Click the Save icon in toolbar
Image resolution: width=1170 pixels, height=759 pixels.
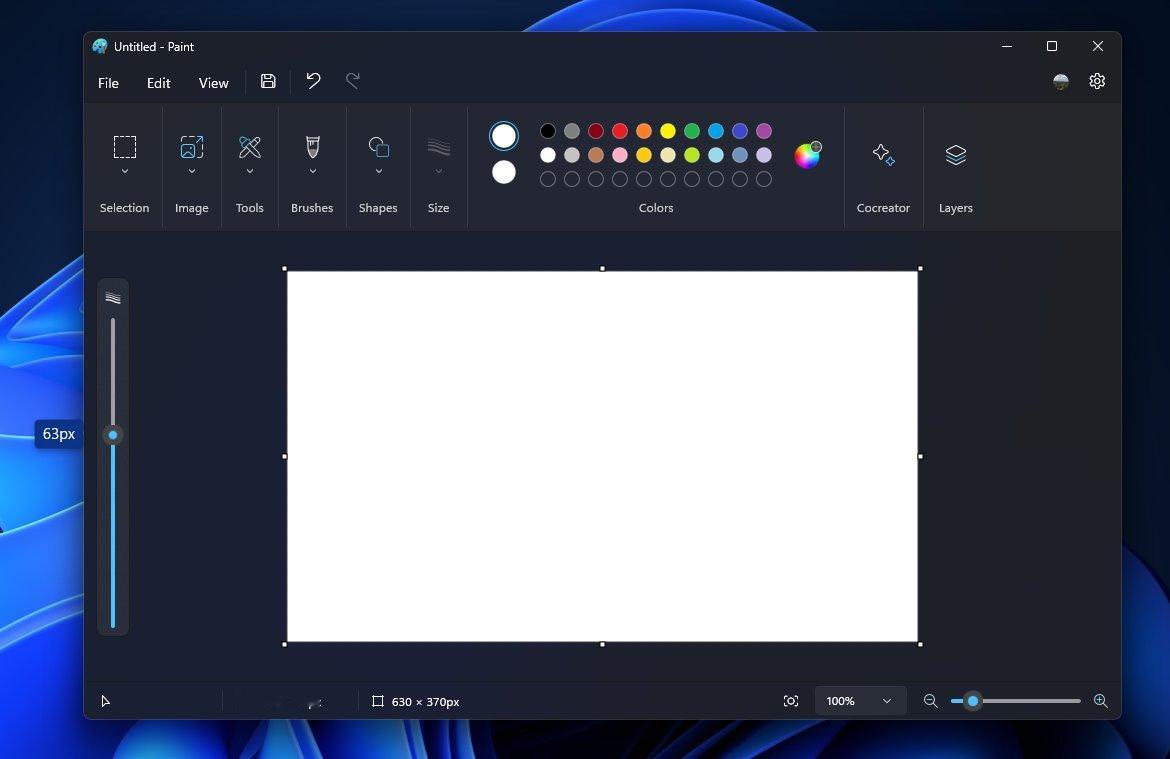click(x=268, y=81)
